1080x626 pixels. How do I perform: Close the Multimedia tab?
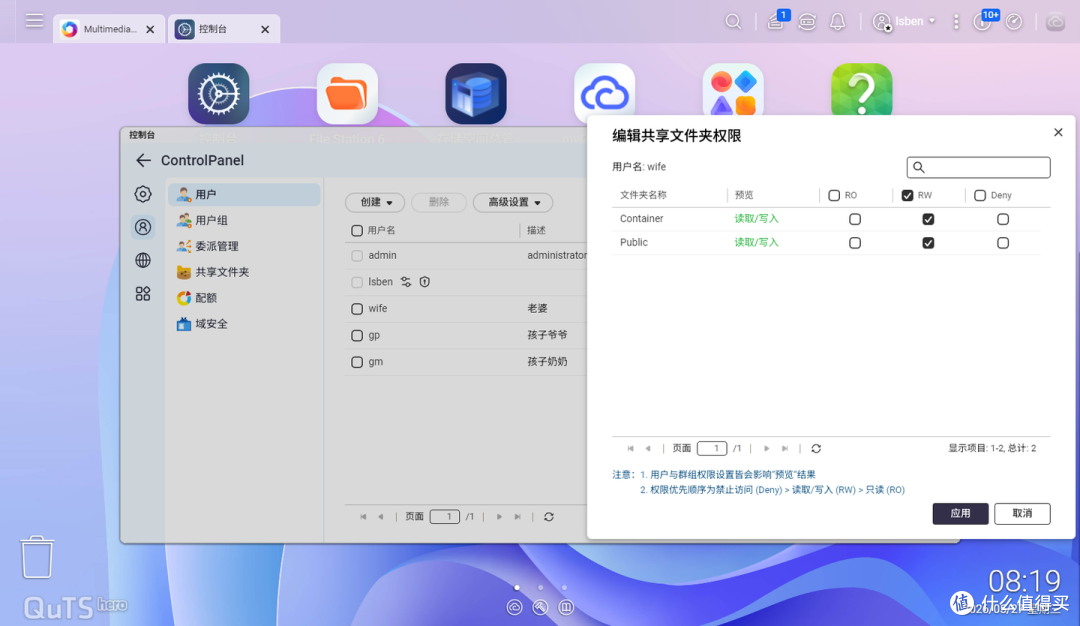(x=150, y=30)
